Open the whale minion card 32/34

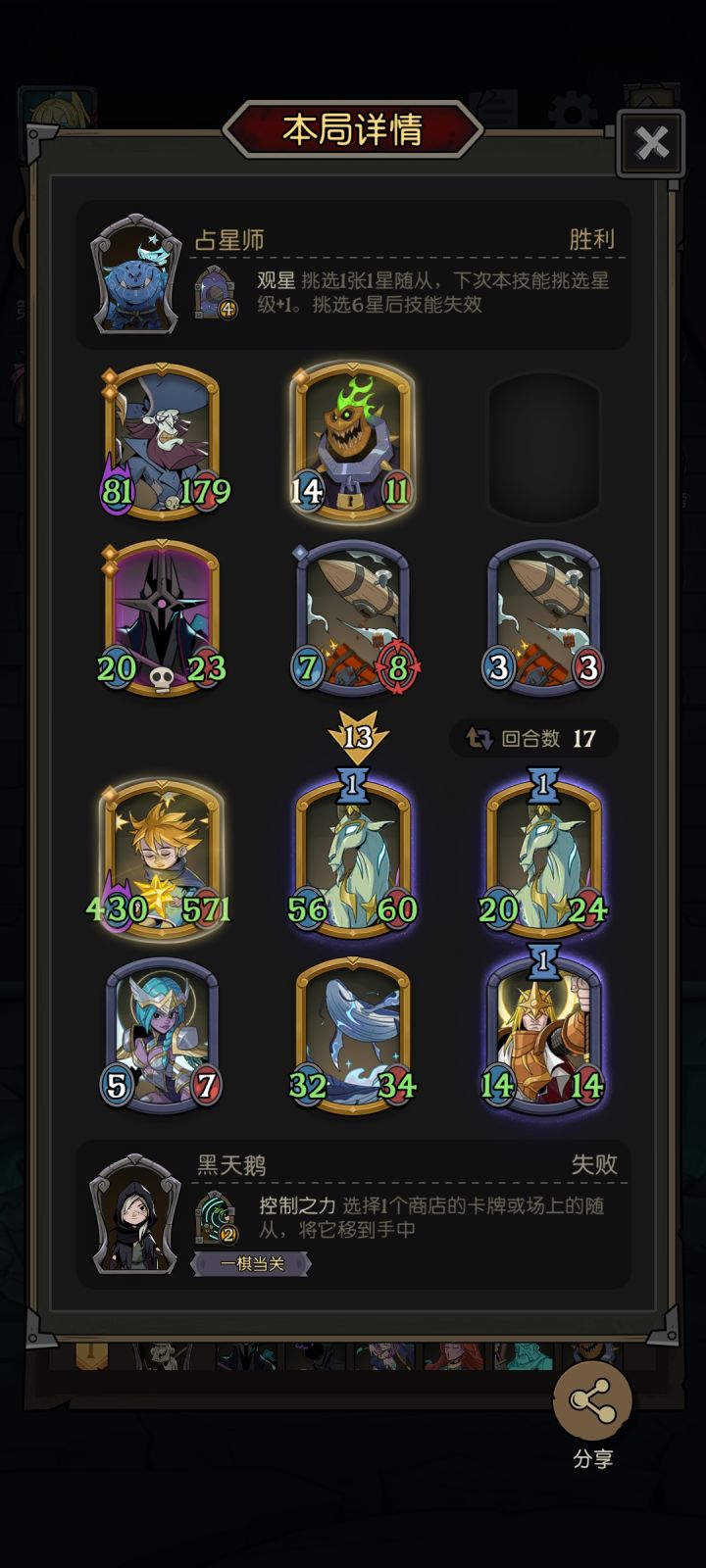pos(353,1036)
